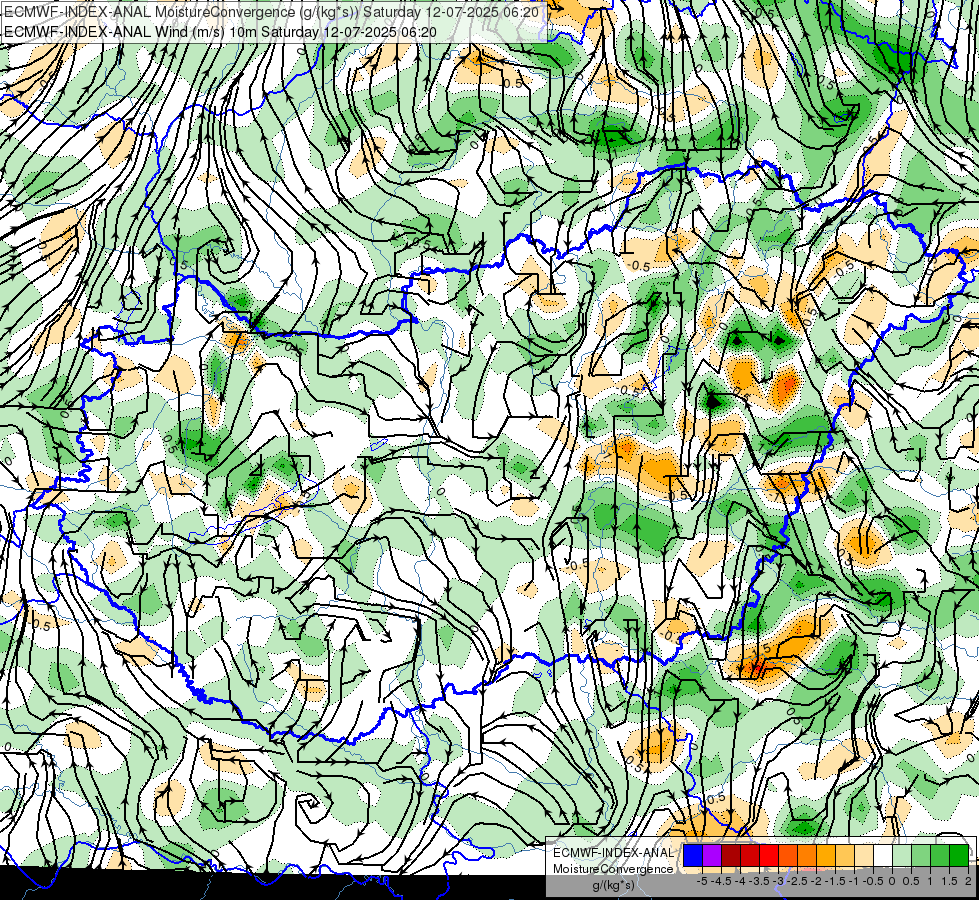
Task: Pick the red-orange swatch between -3 and -2.5
Action: (x=787, y=855)
